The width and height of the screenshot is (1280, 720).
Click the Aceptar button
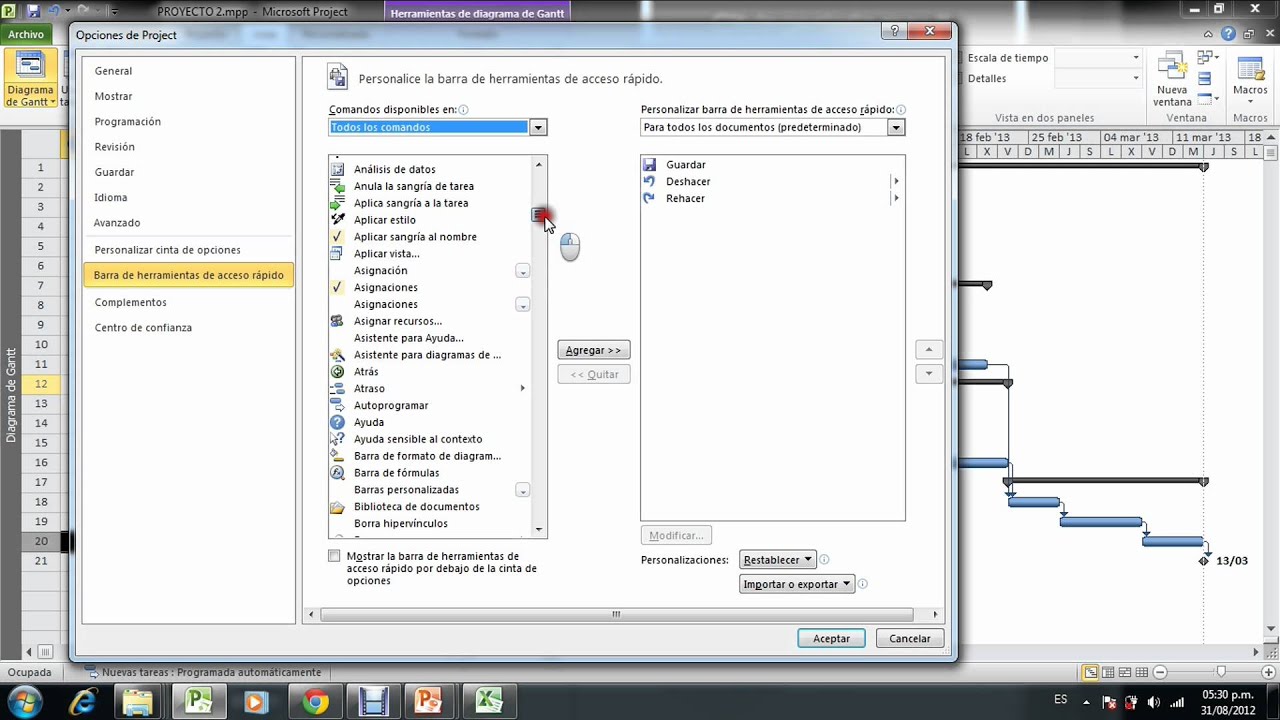pos(831,638)
